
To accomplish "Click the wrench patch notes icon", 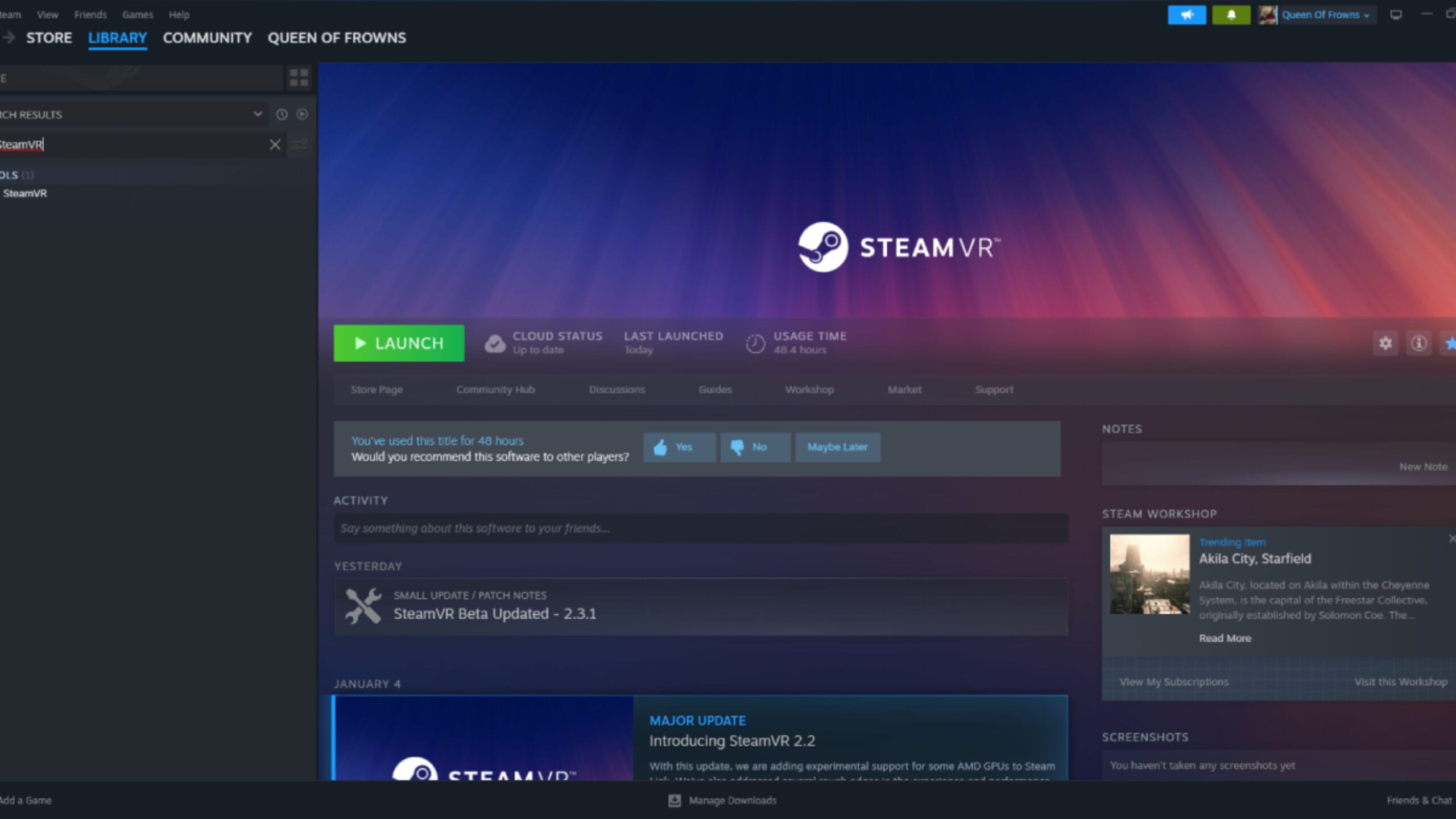I will click(363, 606).
